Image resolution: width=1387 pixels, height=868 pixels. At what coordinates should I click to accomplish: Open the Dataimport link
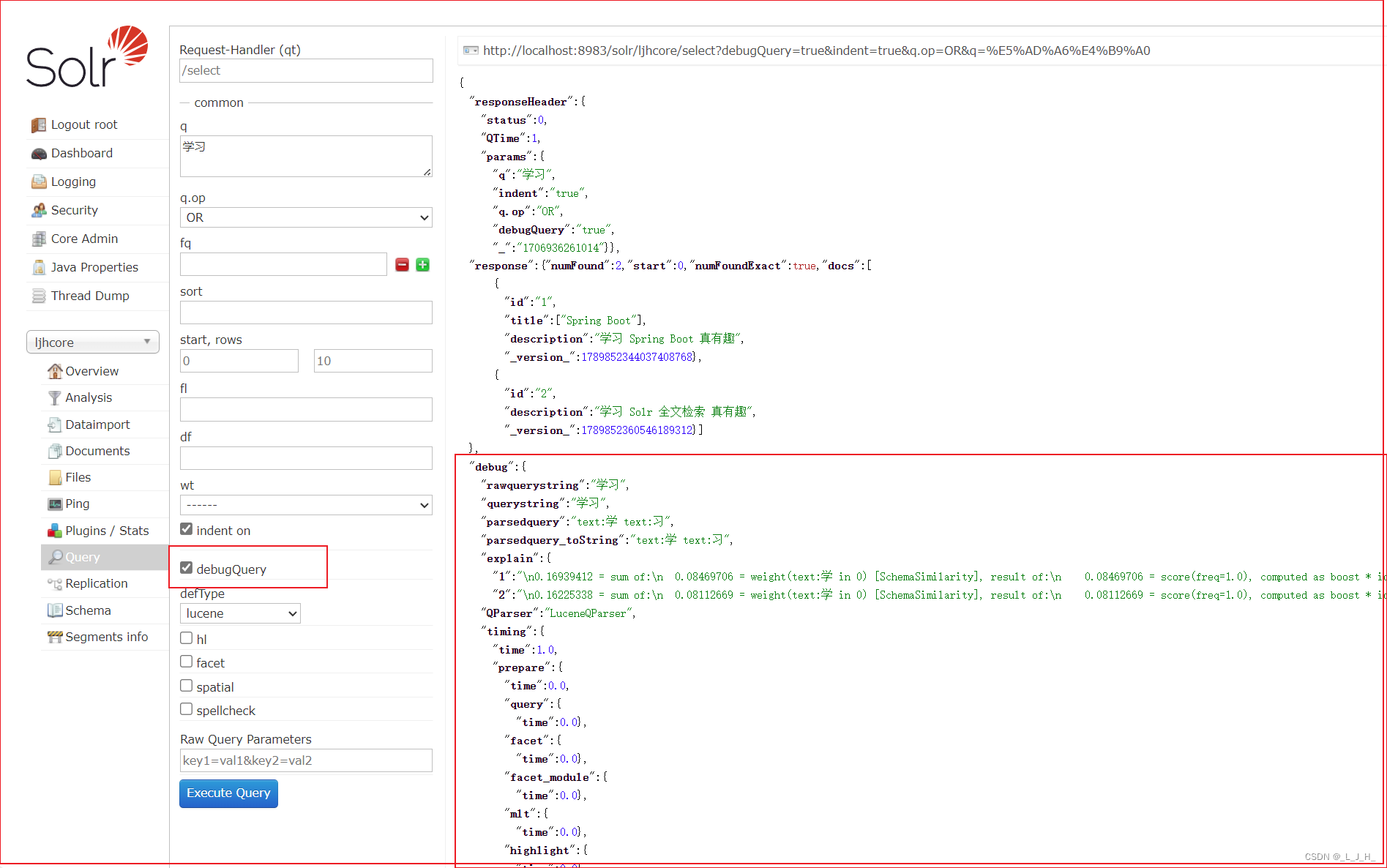[97, 425]
